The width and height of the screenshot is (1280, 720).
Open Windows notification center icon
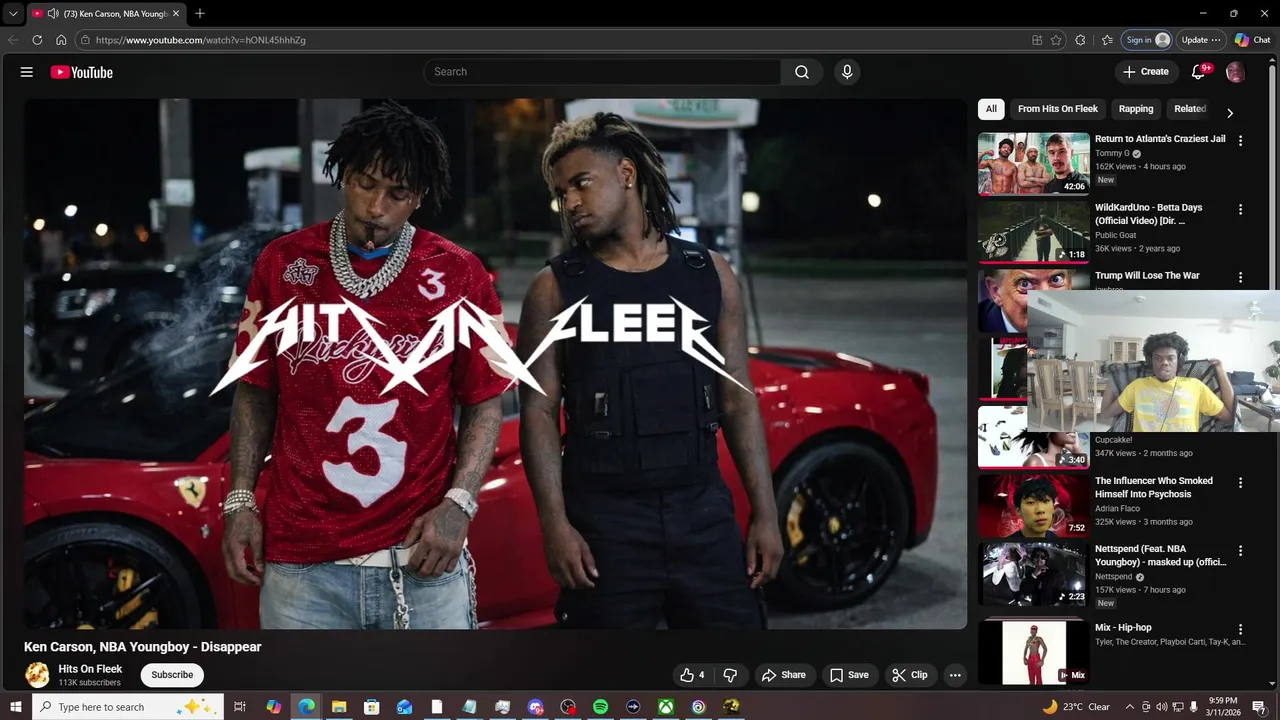[1260, 707]
